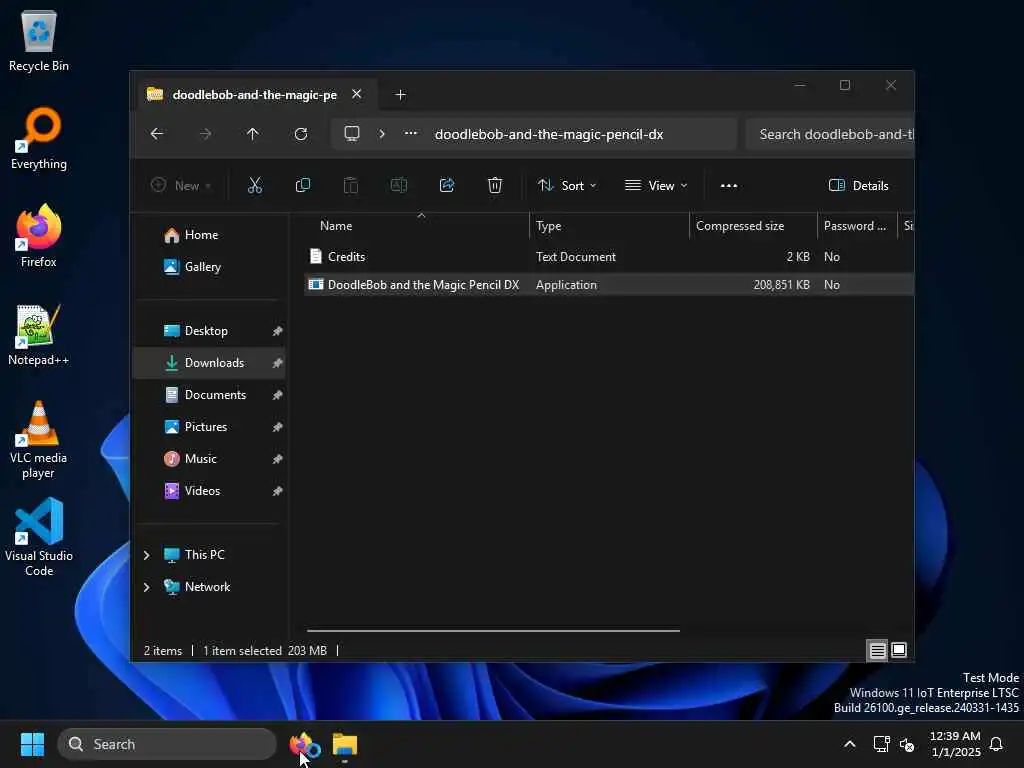Click the network status tray icon
This screenshot has height=768, width=1024.
point(882,744)
